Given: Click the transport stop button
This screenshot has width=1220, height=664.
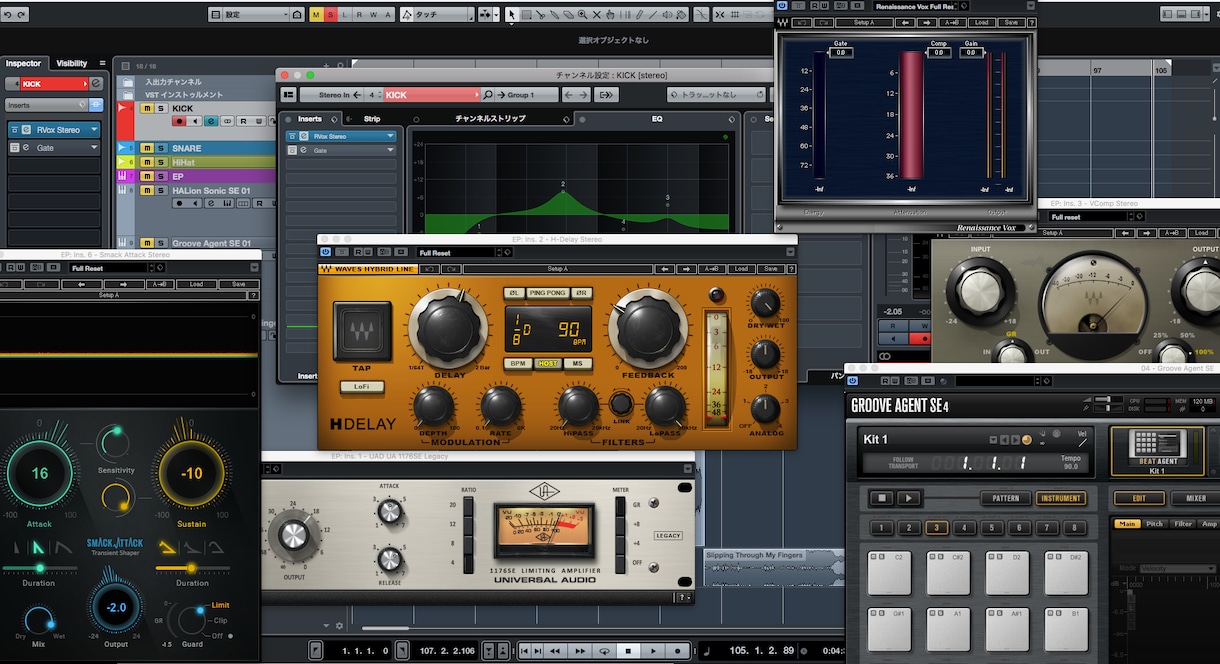Looking at the screenshot, I should click(x=628, y=651).
